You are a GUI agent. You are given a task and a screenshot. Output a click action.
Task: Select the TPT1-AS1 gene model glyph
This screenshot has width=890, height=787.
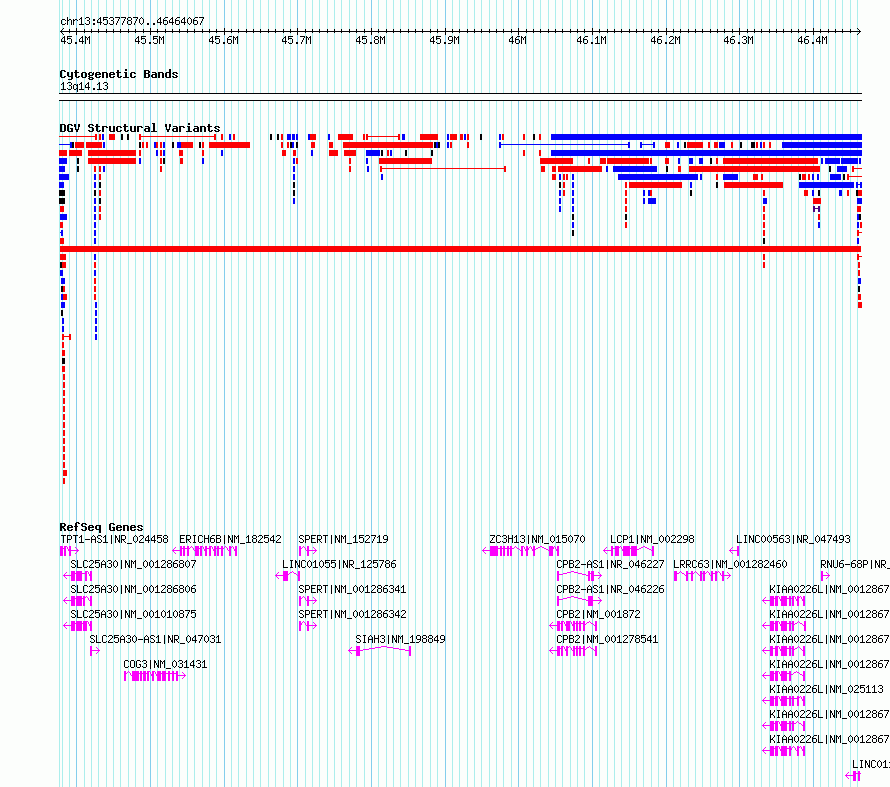(69, 551)
